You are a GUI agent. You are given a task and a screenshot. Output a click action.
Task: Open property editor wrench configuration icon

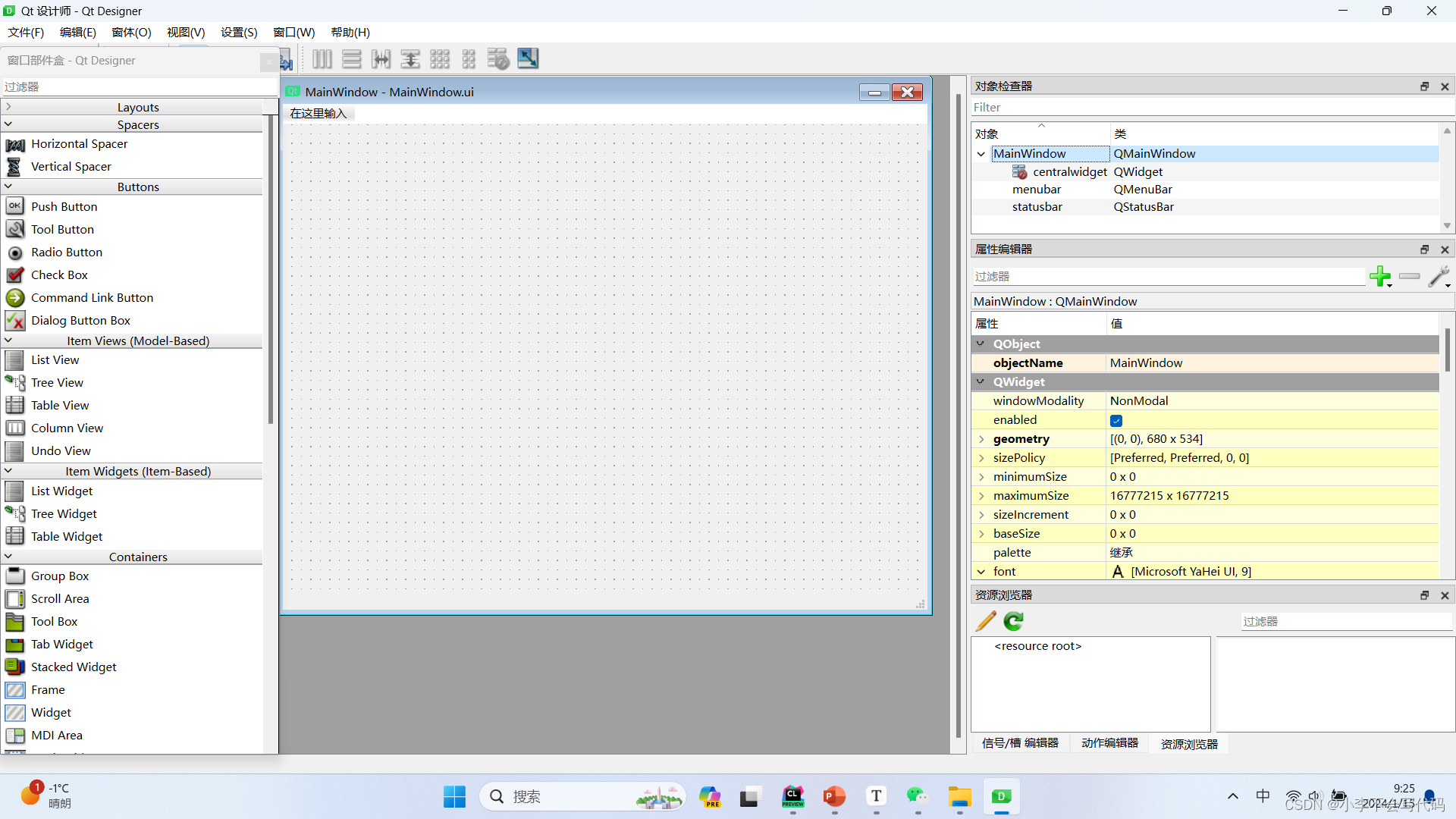(1439, 276)
